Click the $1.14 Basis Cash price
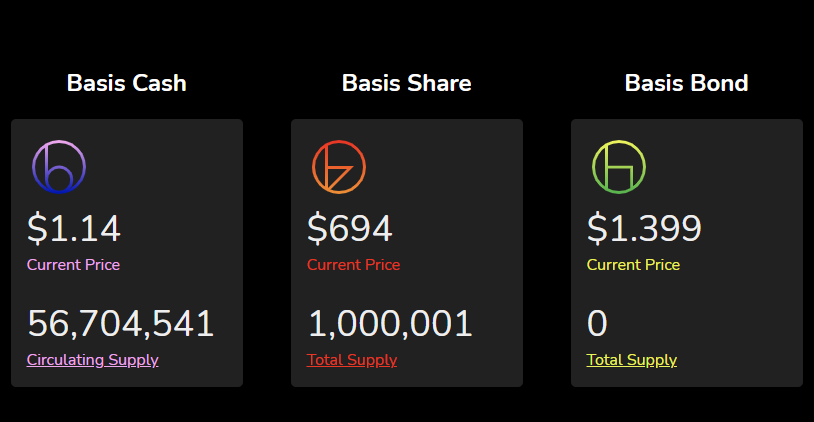814x422 pixels. [x=74, y=228]
